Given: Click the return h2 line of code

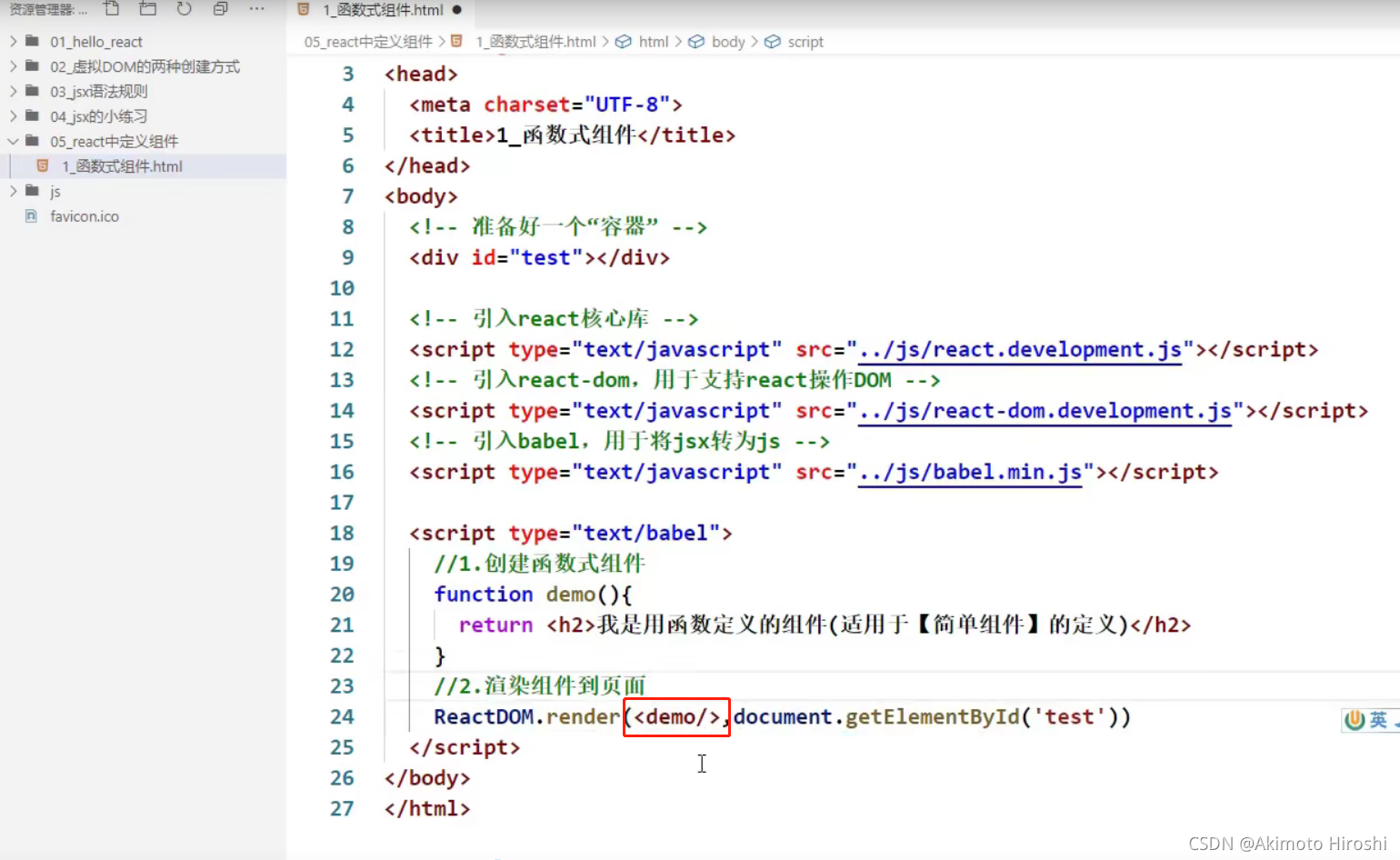Looking at the screenshot, I should (x=825, y=625).
